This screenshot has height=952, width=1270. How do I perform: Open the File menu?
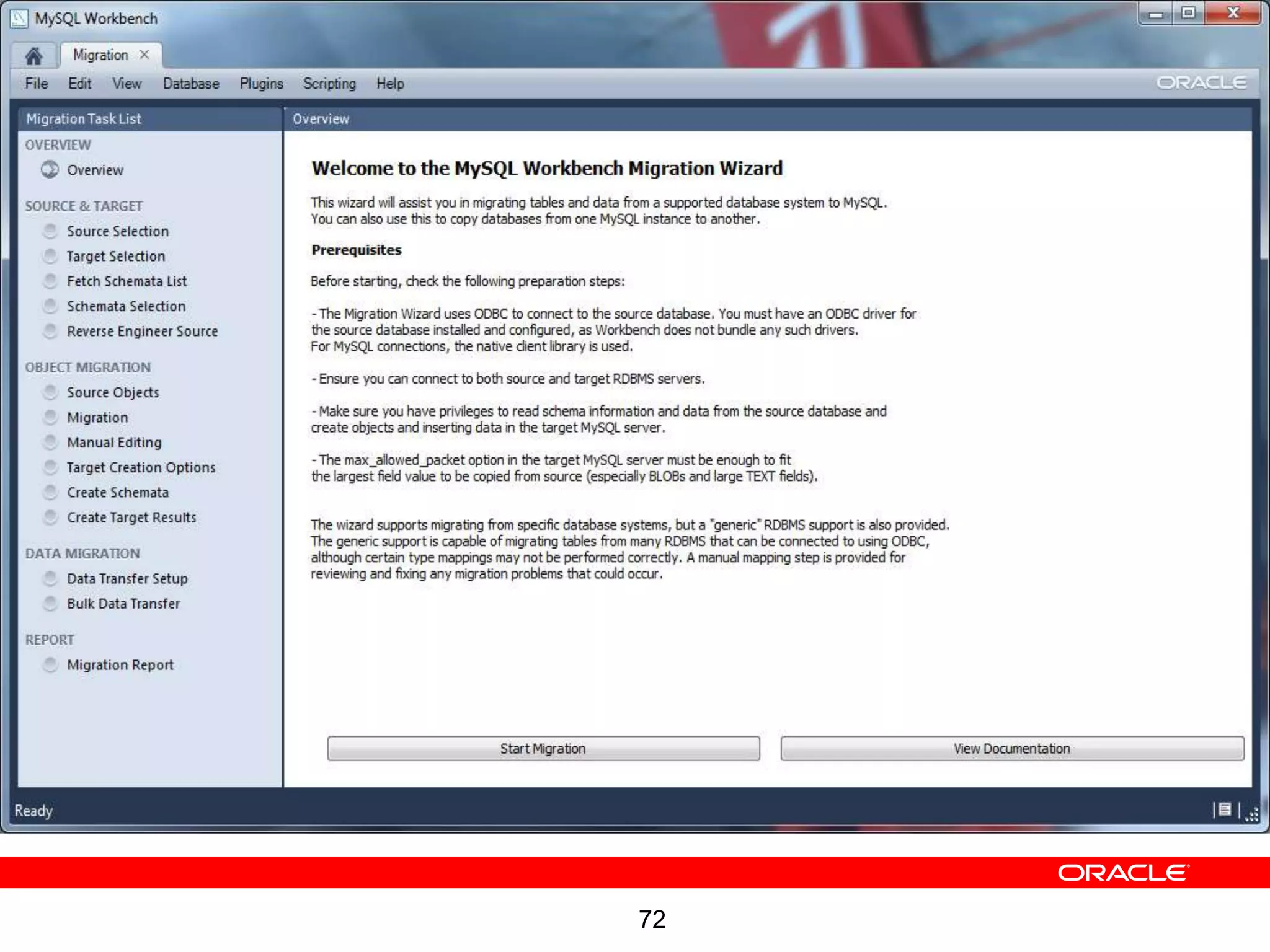36,83
